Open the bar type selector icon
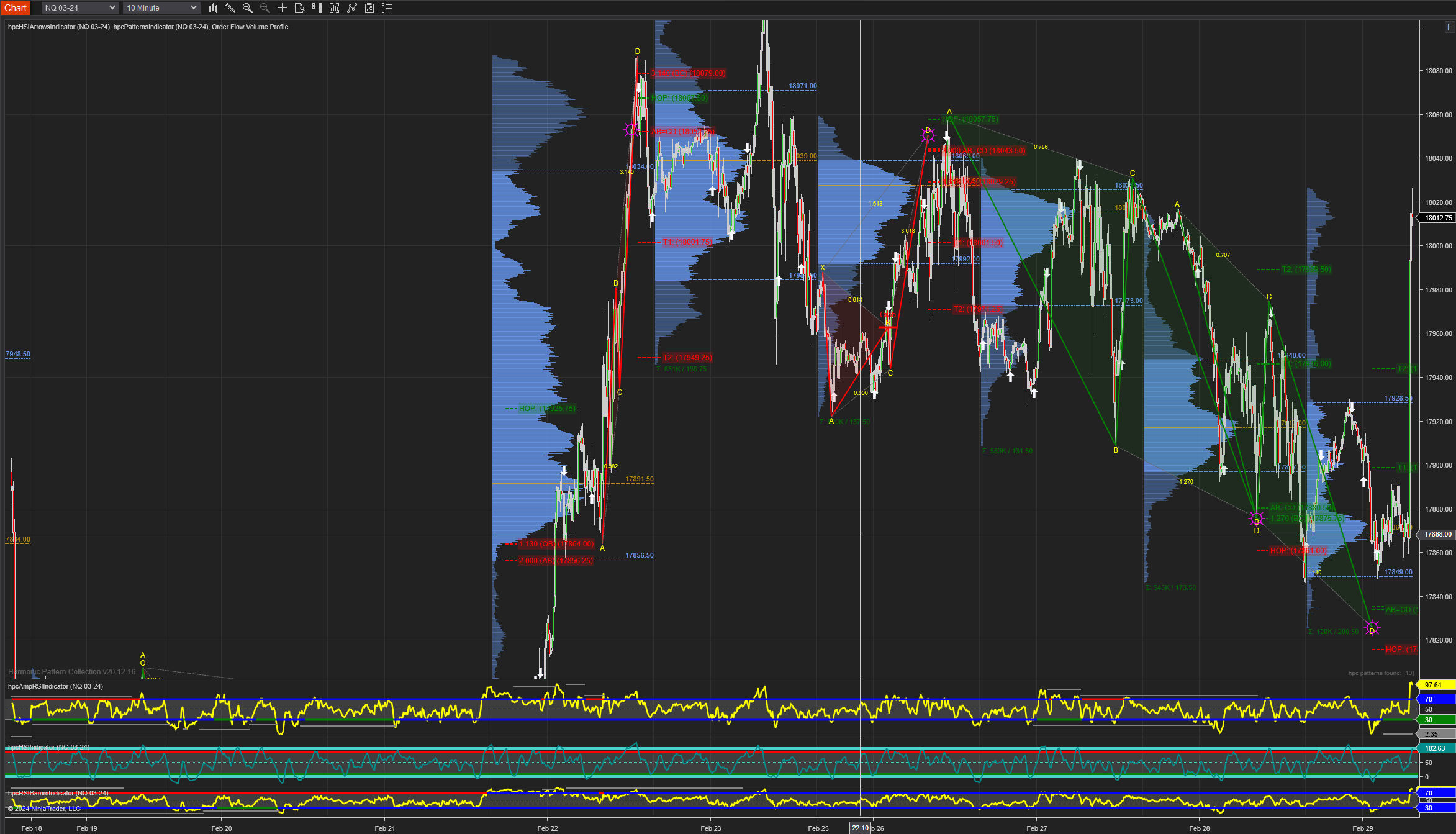Viewport: 1456px width, 834px height. (213, 8)
